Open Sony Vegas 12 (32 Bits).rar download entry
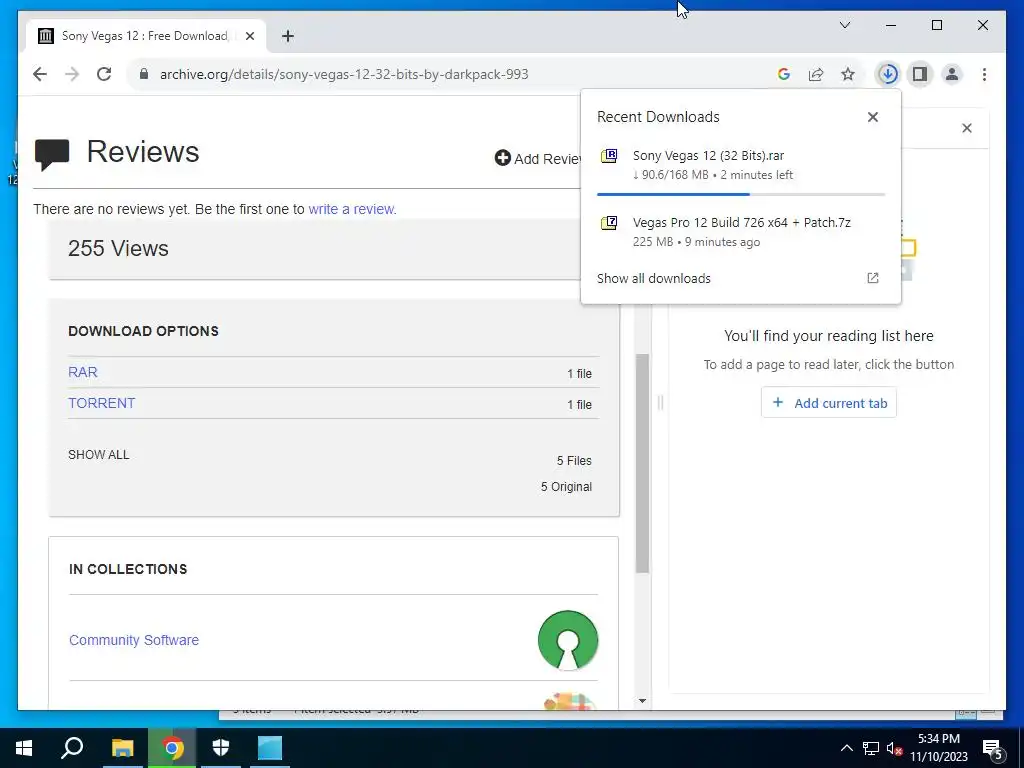Viewport: 1024px width, 768px height. pos(741,165)
